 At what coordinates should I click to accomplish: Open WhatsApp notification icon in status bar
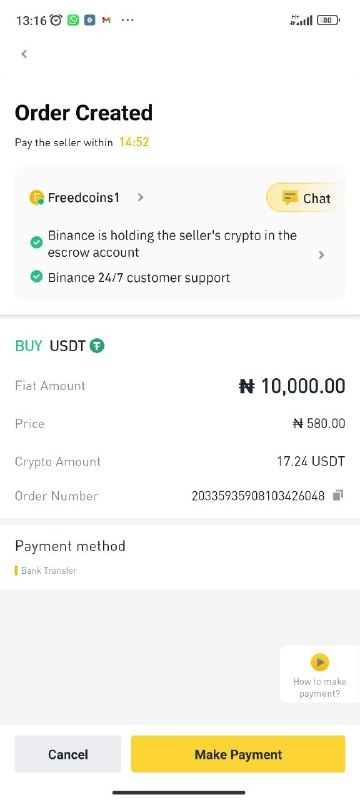point(73,20)
